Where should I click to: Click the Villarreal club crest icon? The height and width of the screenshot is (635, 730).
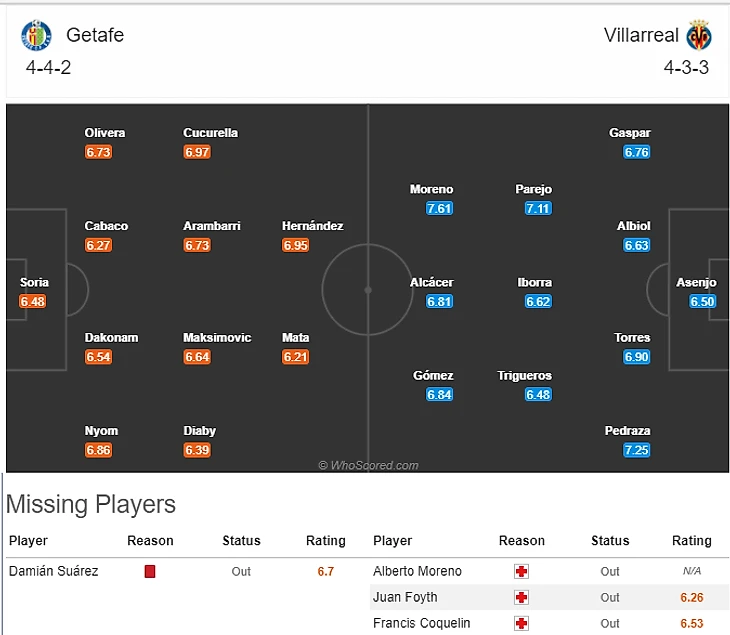coord(699,35)
